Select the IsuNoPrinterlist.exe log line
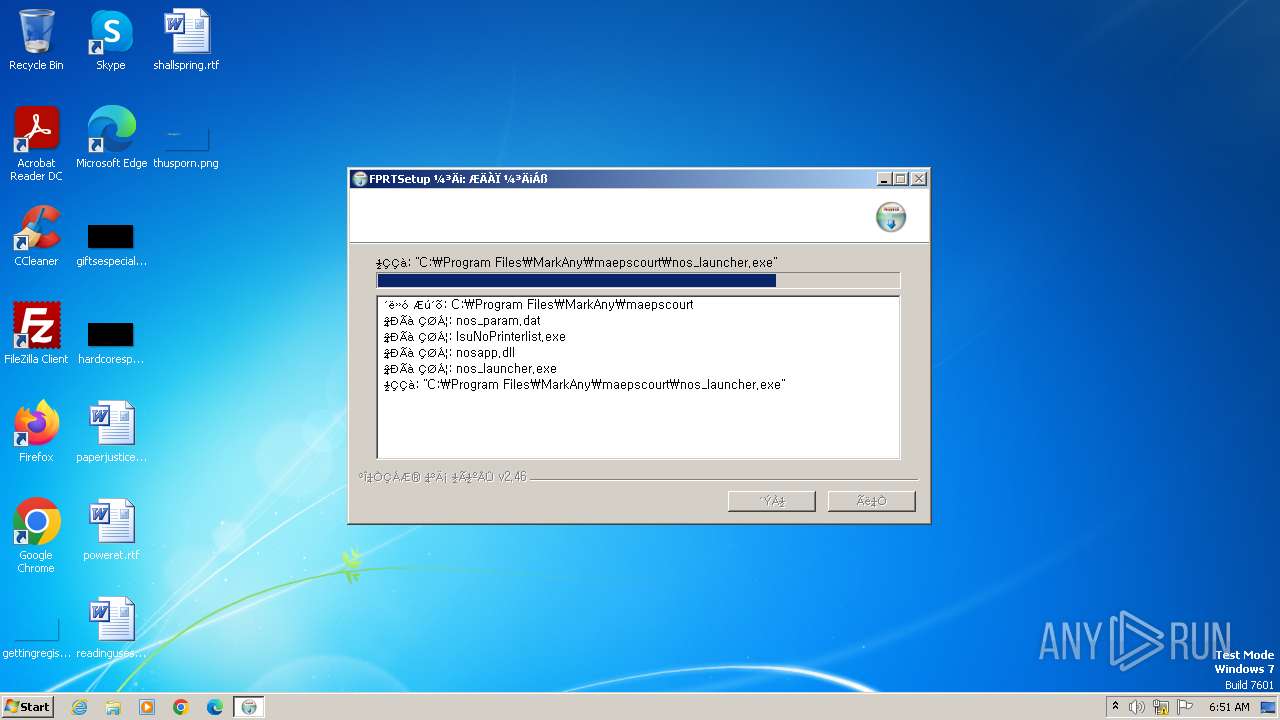 click(474, 337)
